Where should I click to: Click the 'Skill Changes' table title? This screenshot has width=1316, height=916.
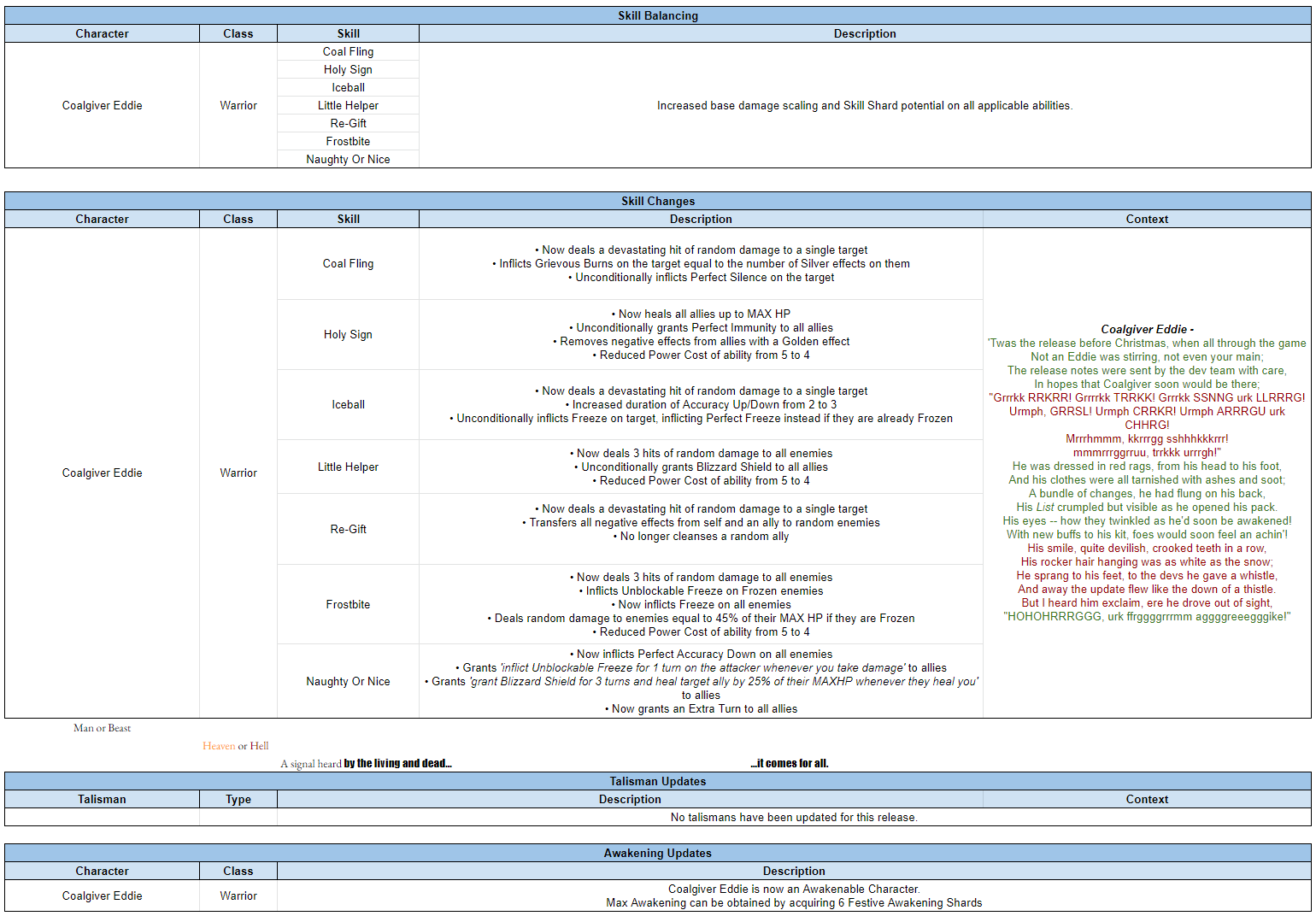pyautogui.click(x=658, y=201)
